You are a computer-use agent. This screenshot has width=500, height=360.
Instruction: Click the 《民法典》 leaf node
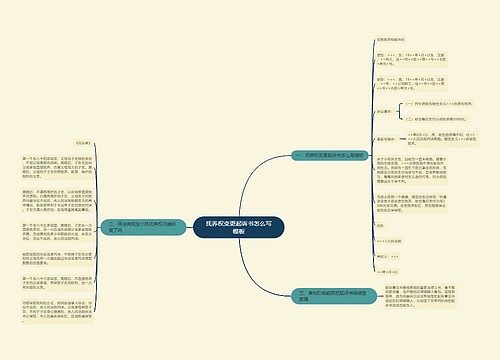pyautogui.click(x=83, y=143)
